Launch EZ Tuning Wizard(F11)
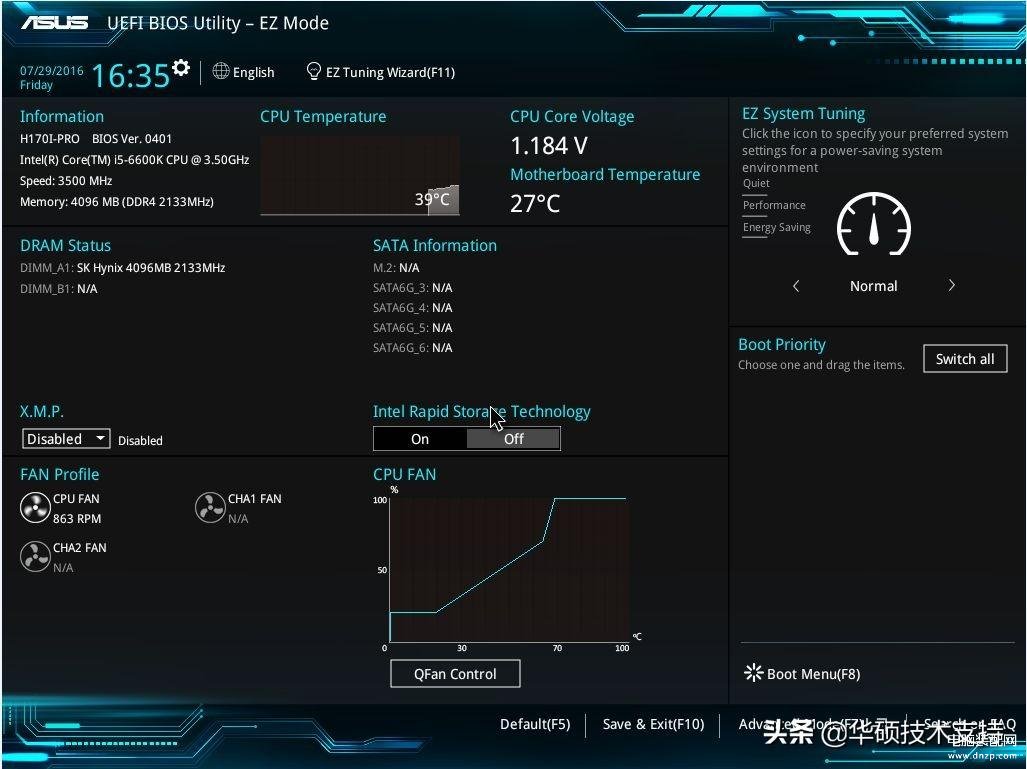The image size is (1027, 769). pyautogui.click(x=381, y=72)
